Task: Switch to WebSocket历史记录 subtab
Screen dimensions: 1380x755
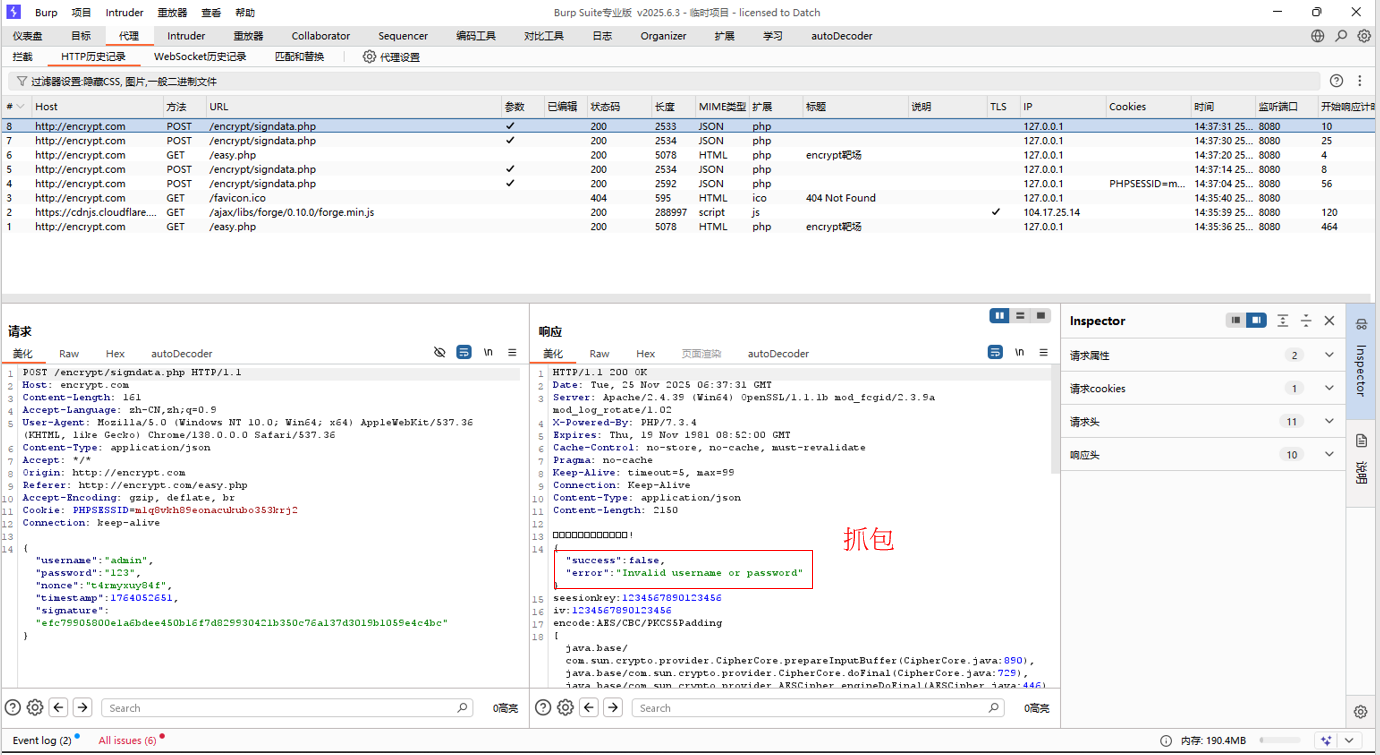Action: pos(200,57)
